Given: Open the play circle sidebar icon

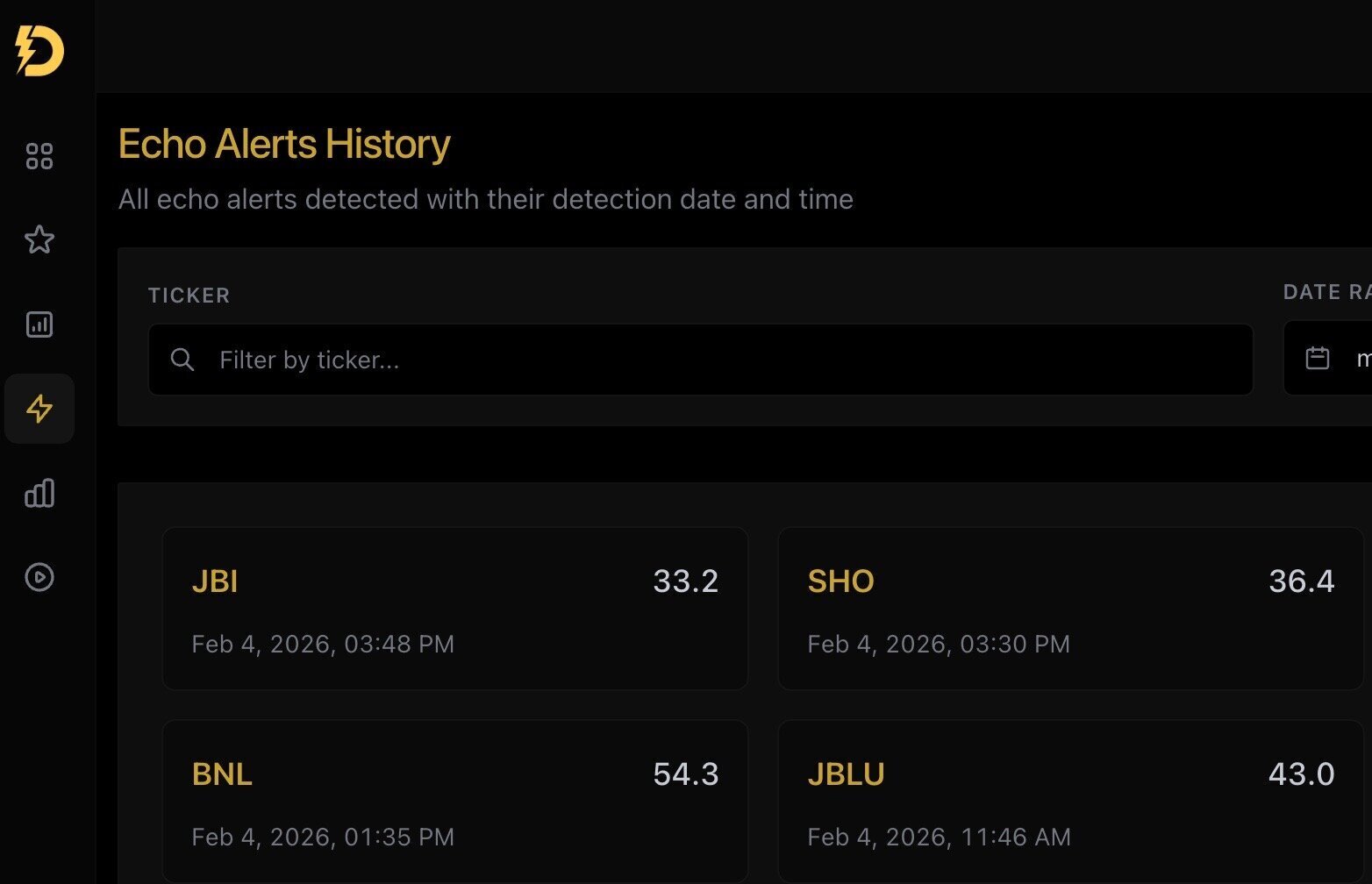Looking at the screenshot, I should [x=39, y=577].
